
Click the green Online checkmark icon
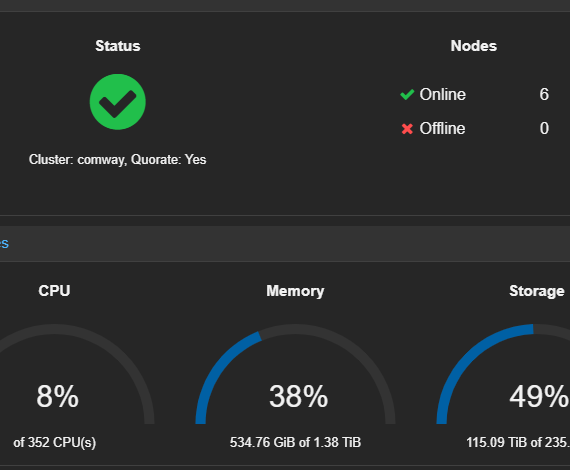[407, 95]
